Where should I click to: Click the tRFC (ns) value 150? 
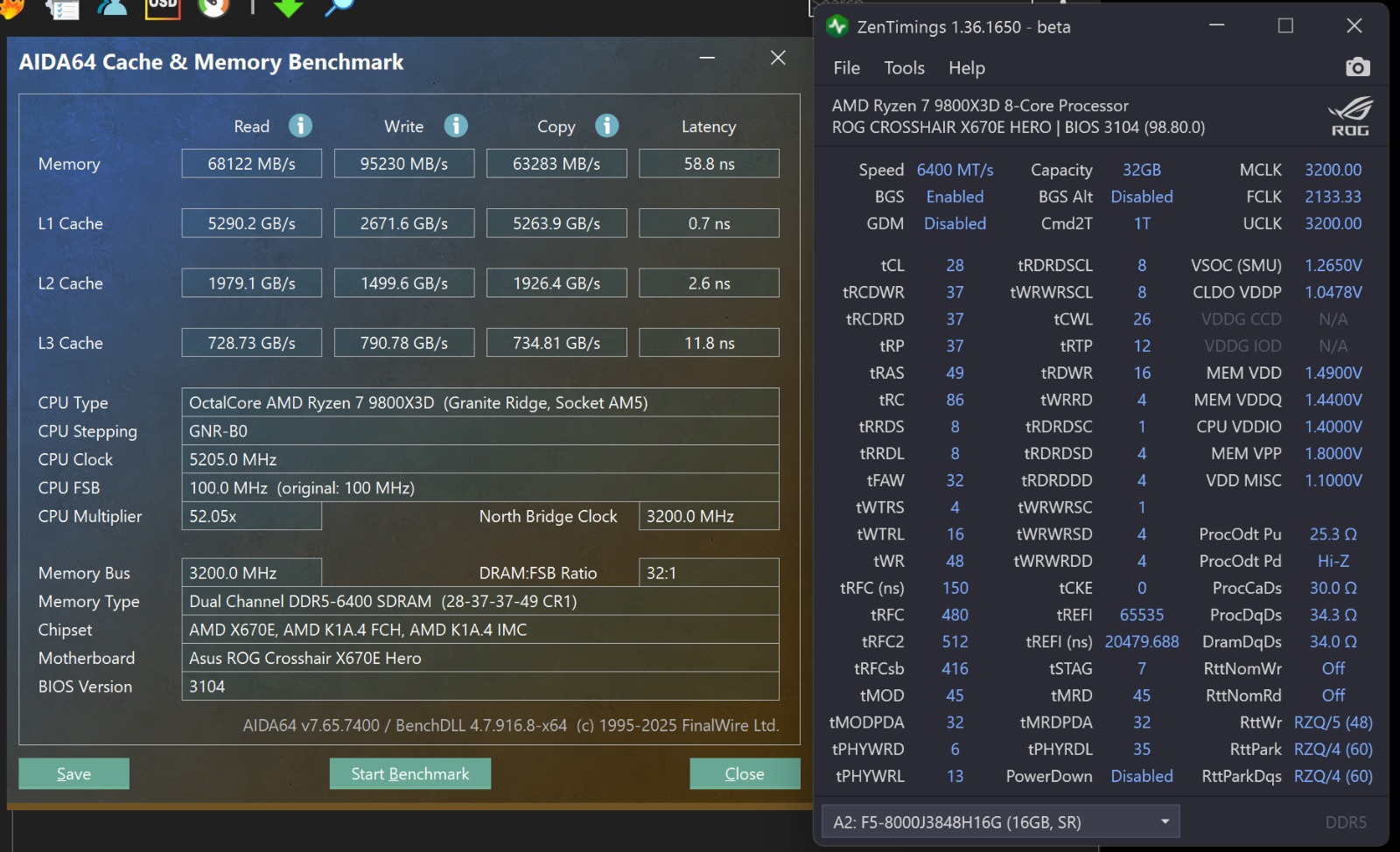(955, 588)
